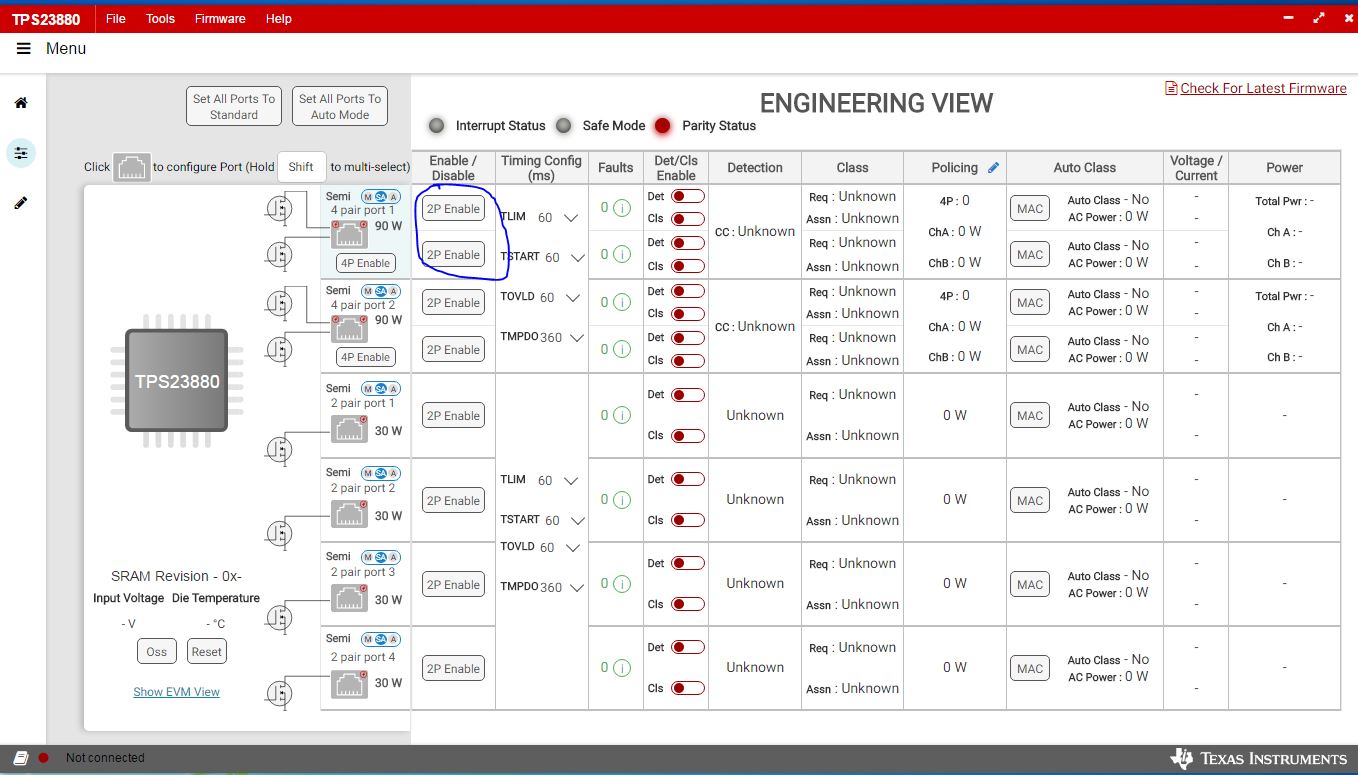Click Set All Ports To Standard
The width and height of the screenshot is (1358, 775).
click(x=234, y=106)
